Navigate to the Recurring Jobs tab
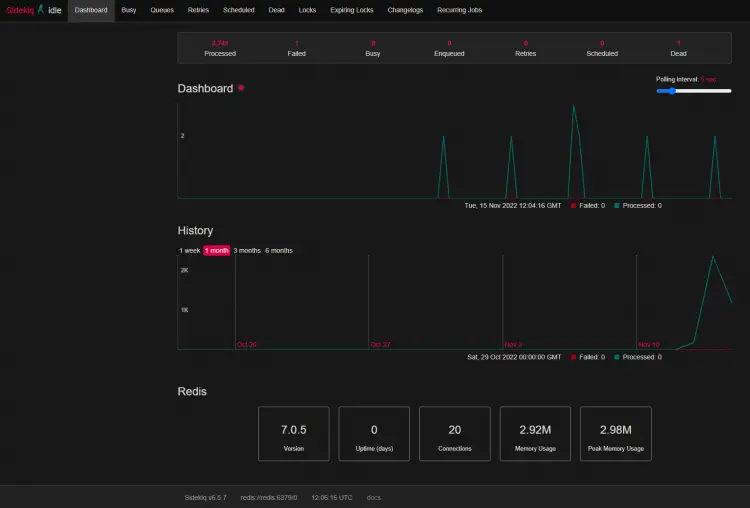This screenshot has height=508, width=750. [x=458, y=10]
